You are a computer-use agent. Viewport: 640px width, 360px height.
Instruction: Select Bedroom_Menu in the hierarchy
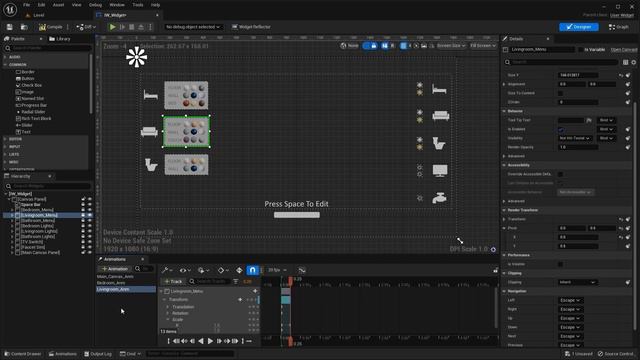pyautogui.click(x=37, y=209)
